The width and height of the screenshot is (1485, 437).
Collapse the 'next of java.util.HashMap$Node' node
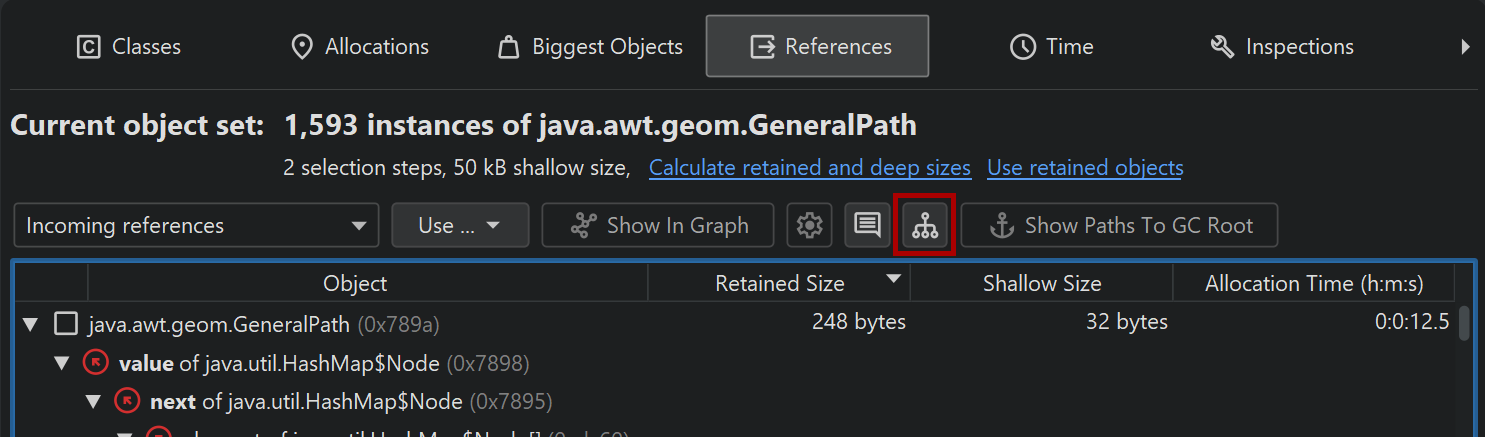coord(93,402)
